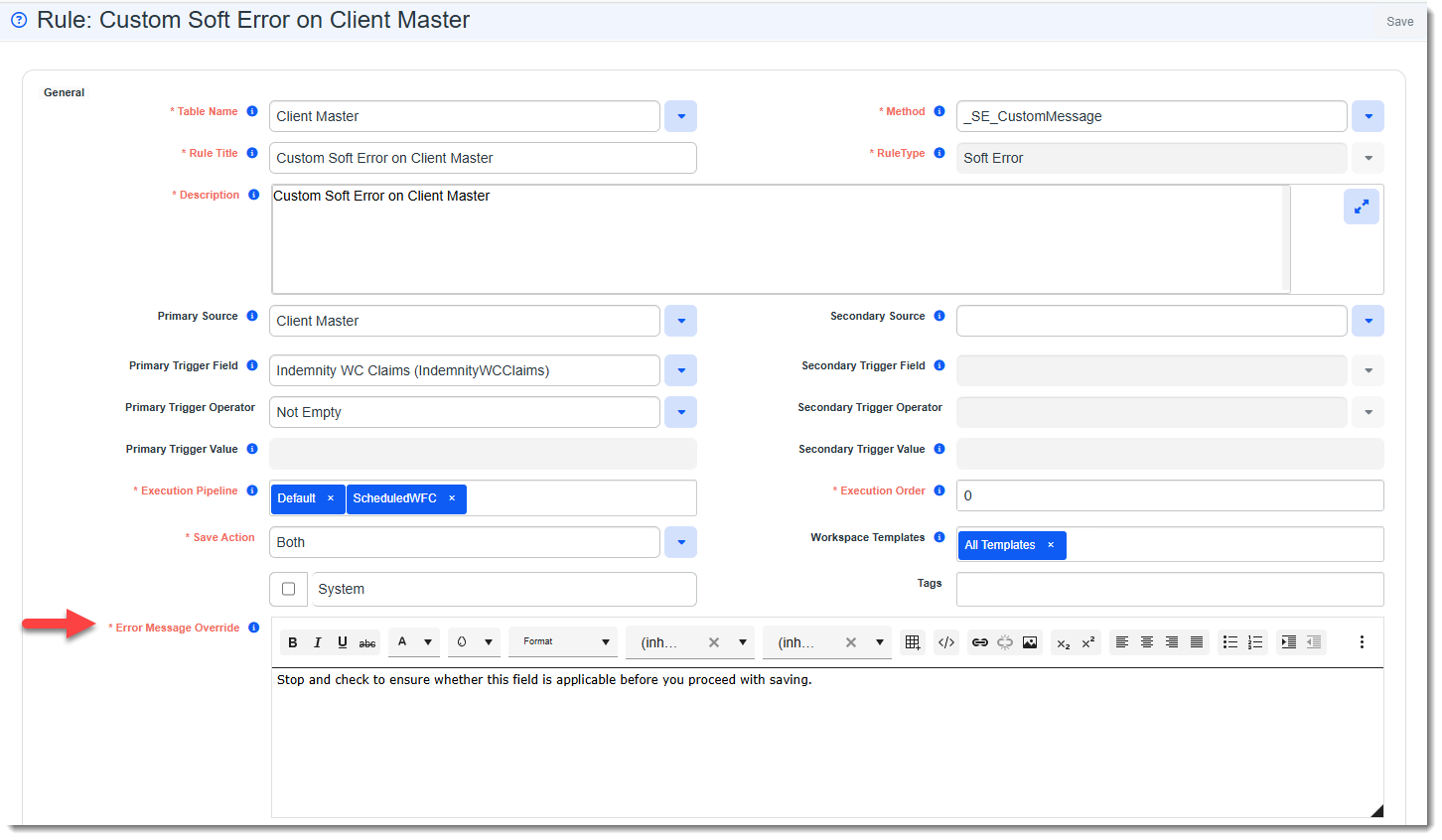Image resolution: width=1442 pixels, height=840 pixels.
Task: Click the Error Message Override text body
Action: coord(827,743)
